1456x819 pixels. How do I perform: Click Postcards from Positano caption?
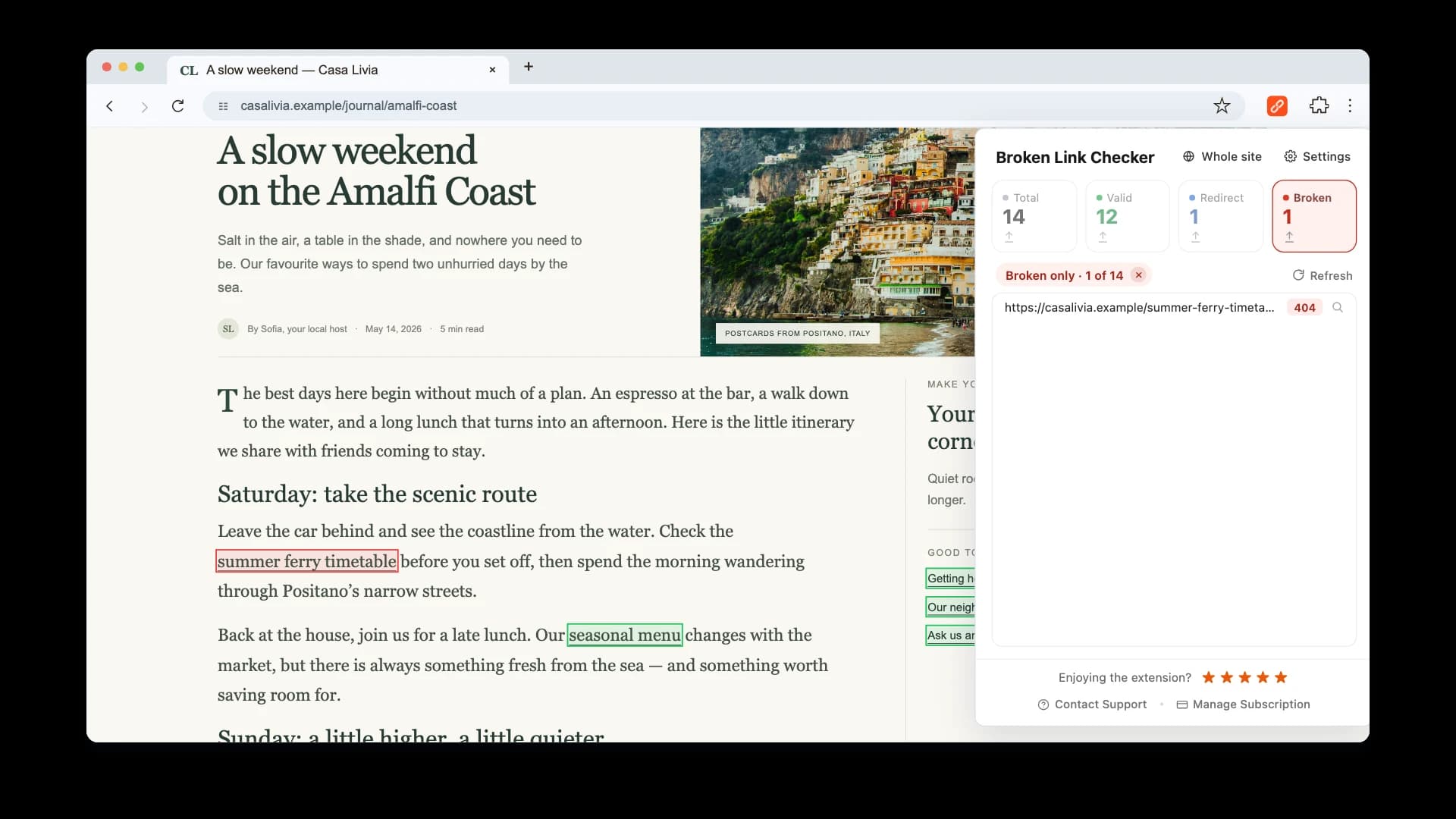coord(797,334)
